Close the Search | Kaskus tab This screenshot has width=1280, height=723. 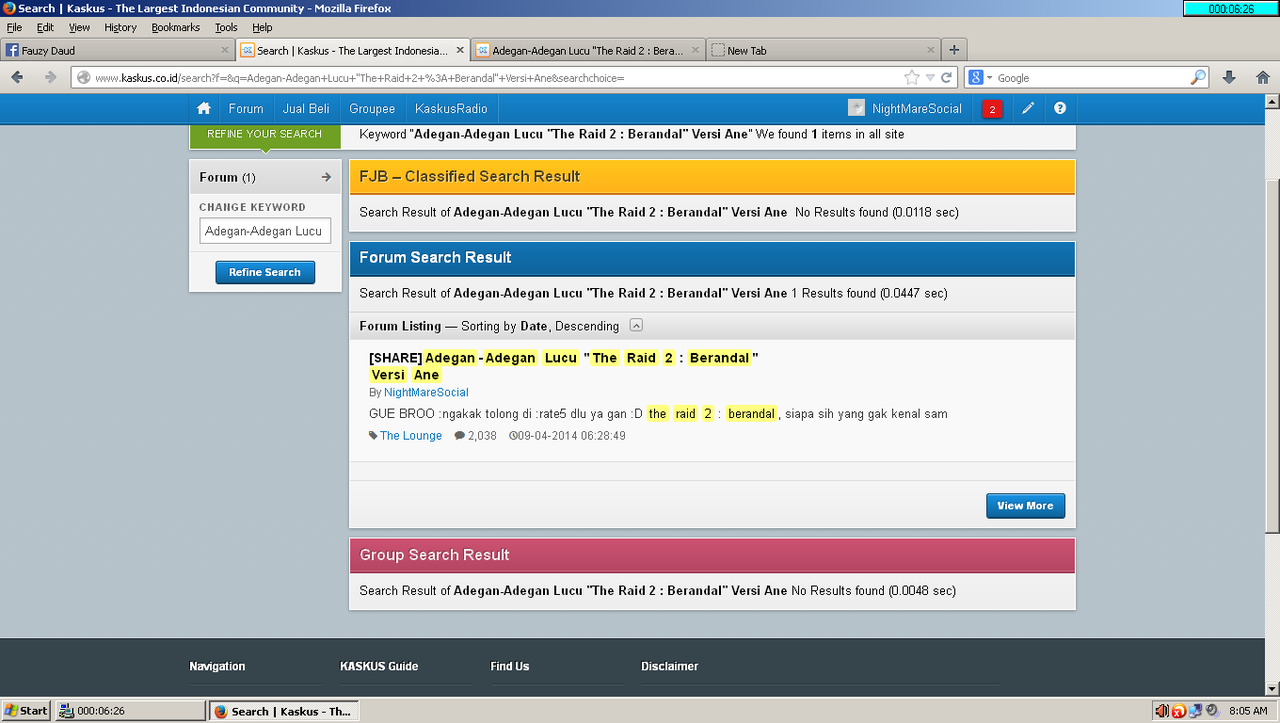[461, 50]
